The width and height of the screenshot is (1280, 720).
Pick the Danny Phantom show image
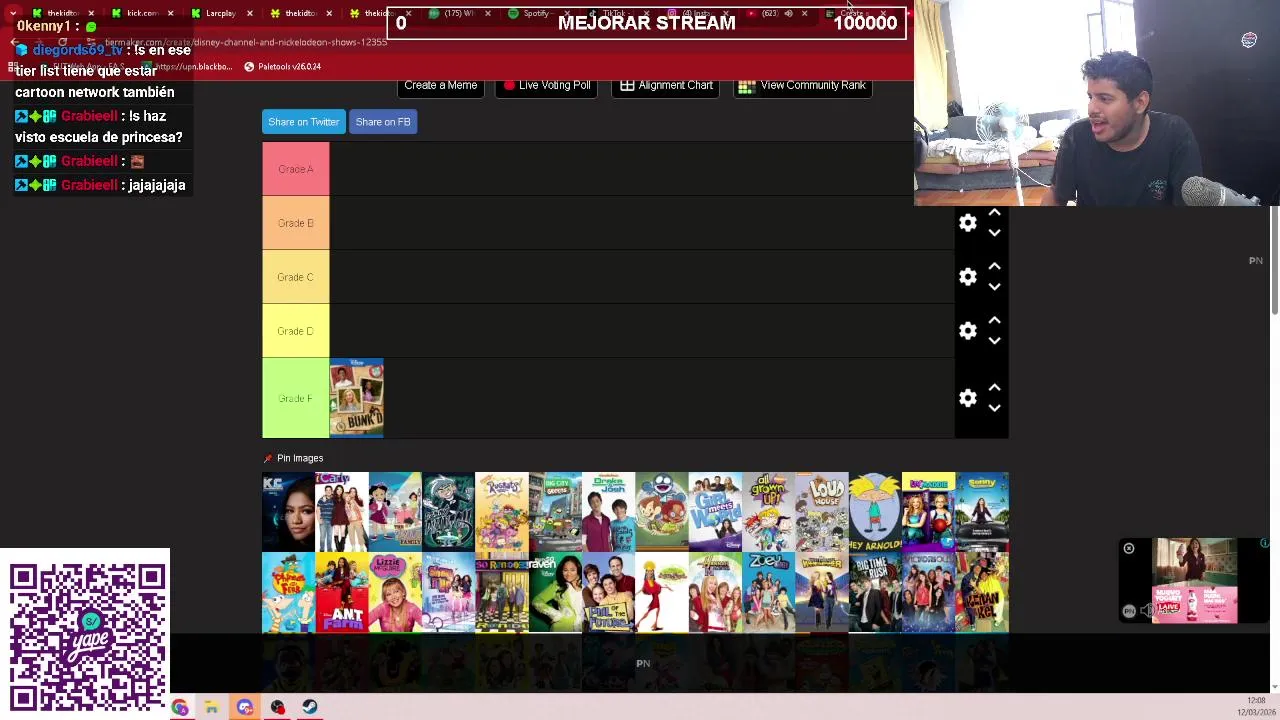(448, 512)
